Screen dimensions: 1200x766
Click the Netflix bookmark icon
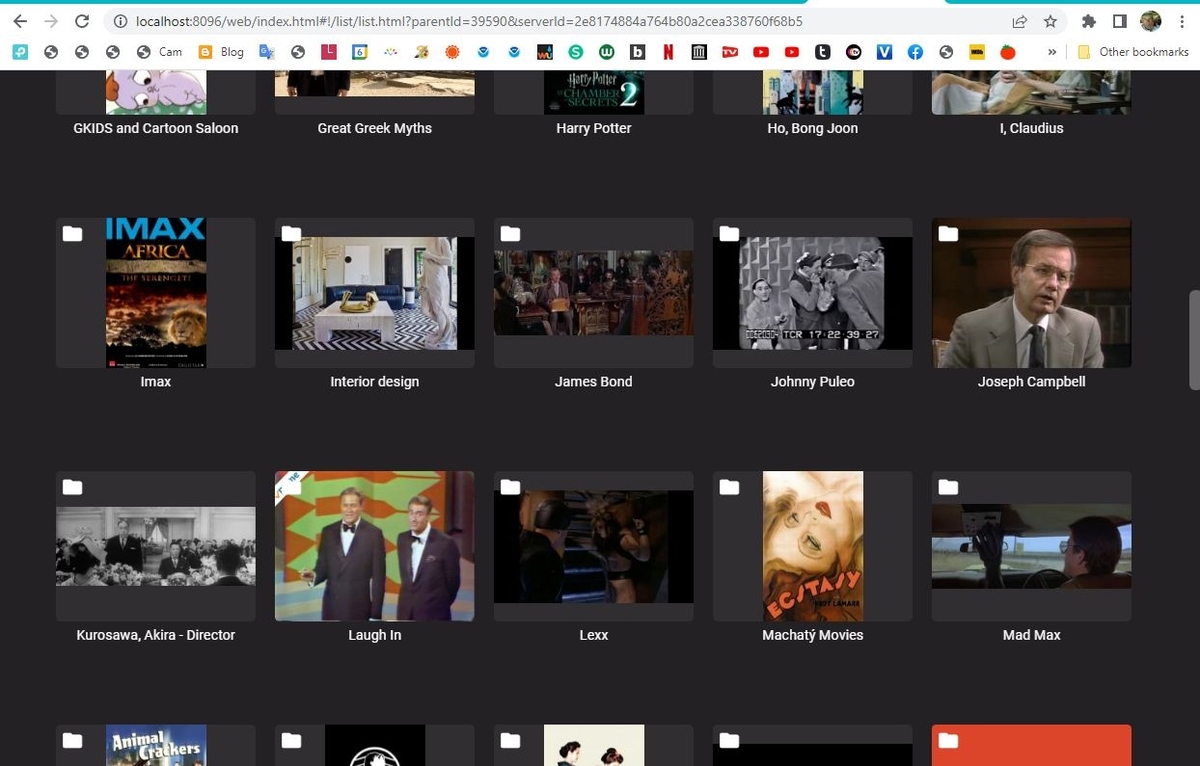(x=667, y=52)
